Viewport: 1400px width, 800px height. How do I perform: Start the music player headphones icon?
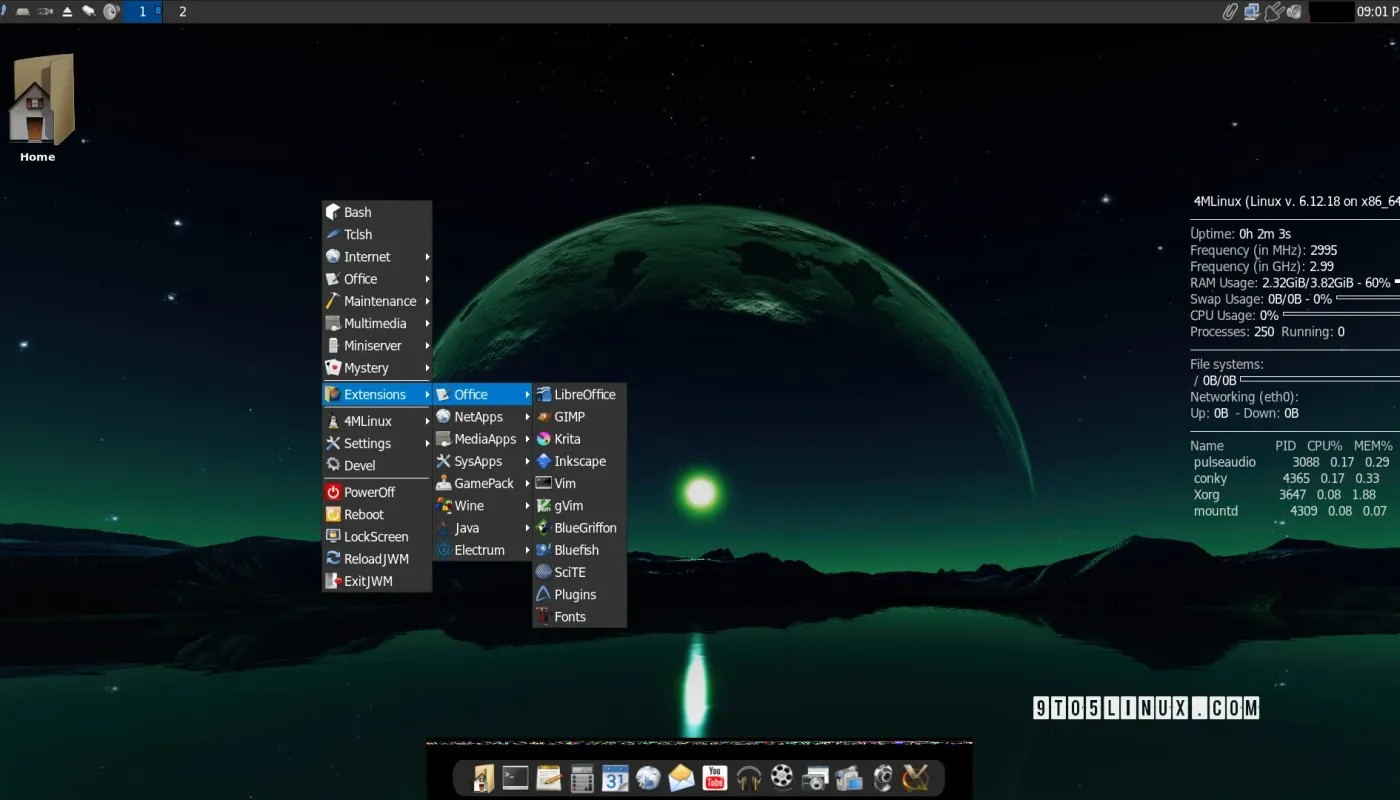click(x=748, y=777)
